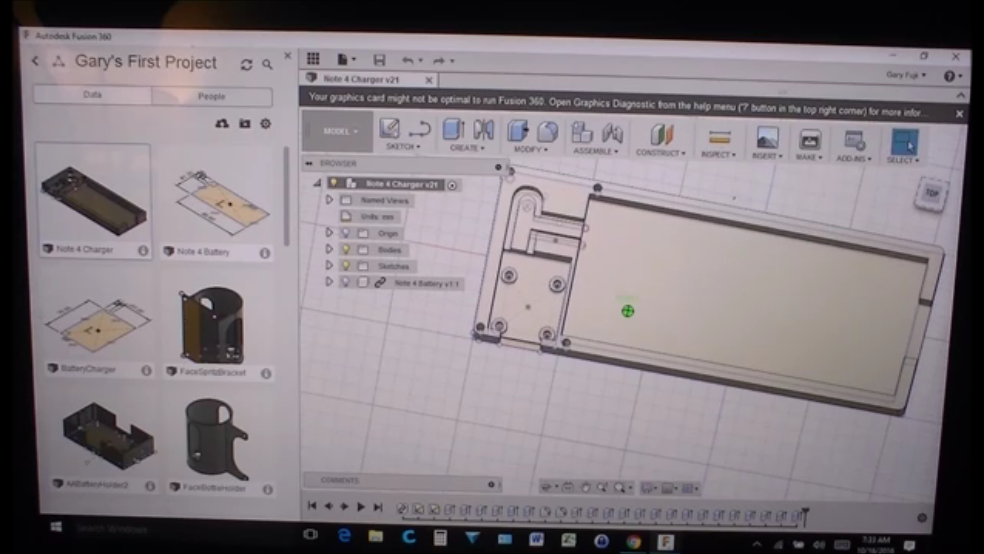The image size is (984, 554).
Task: Switch to the People tab
Action: (211, 96)
